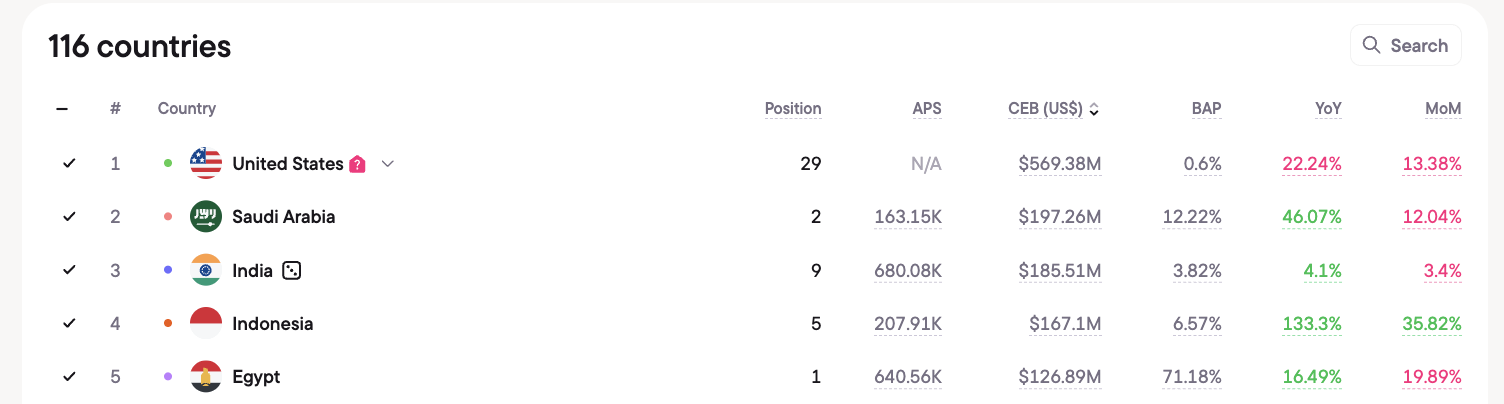The width and height of the screenshot is (1504, 404).
Task: Click the Indonesia flag icon
Action: coord(206,323)
